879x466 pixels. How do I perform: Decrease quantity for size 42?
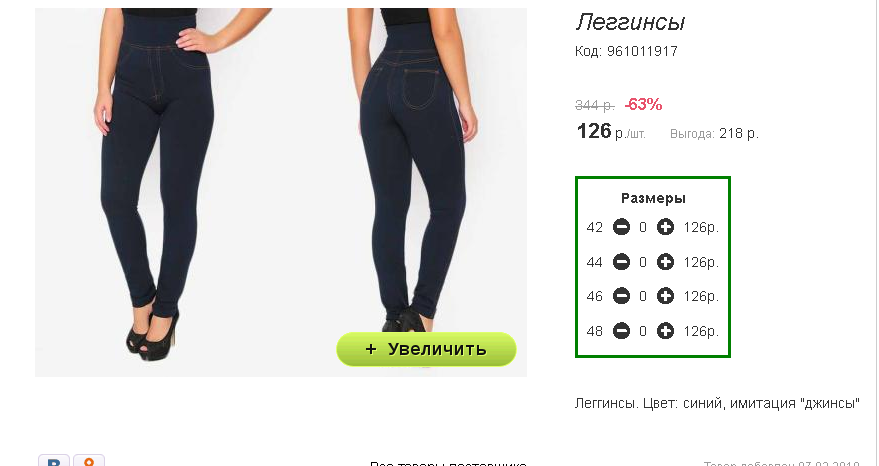coord(621,227)
